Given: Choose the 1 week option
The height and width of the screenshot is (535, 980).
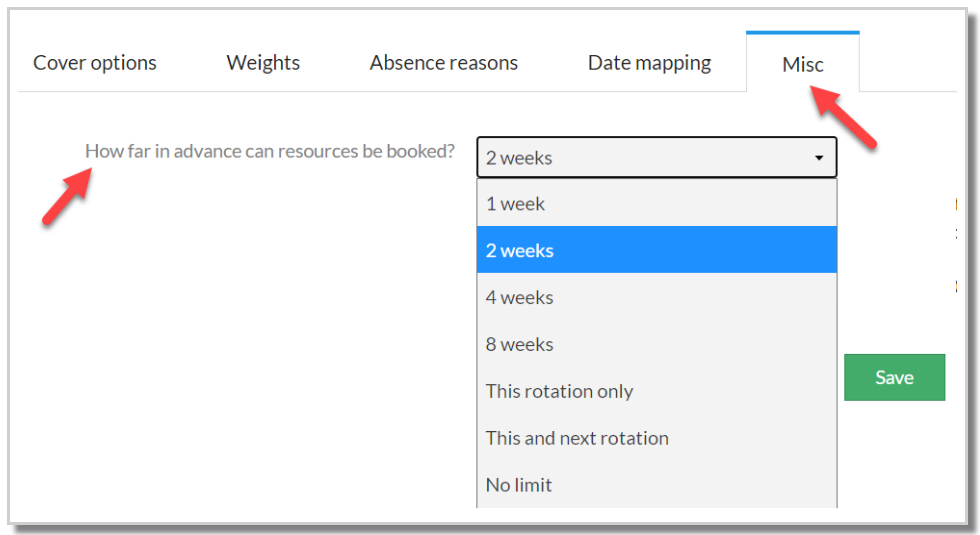Looking at the screenshot, I should point(656,204).
